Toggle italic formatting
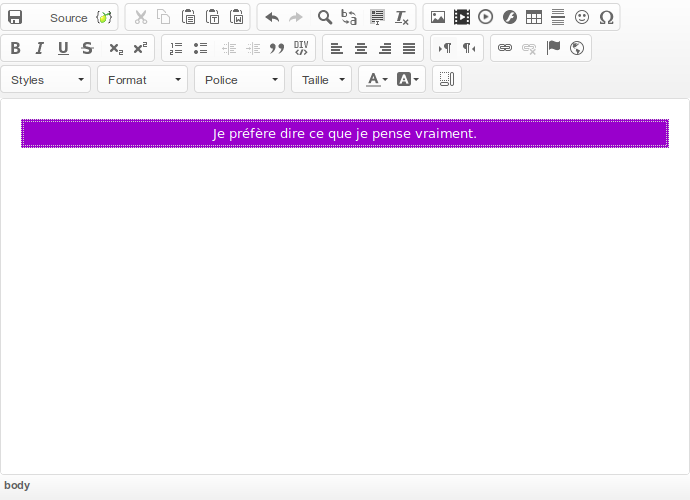The image size is (690, 500). tap(39, 48)
